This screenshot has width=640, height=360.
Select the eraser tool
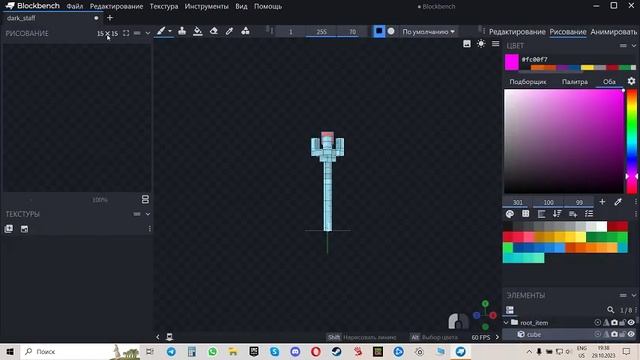213,31
